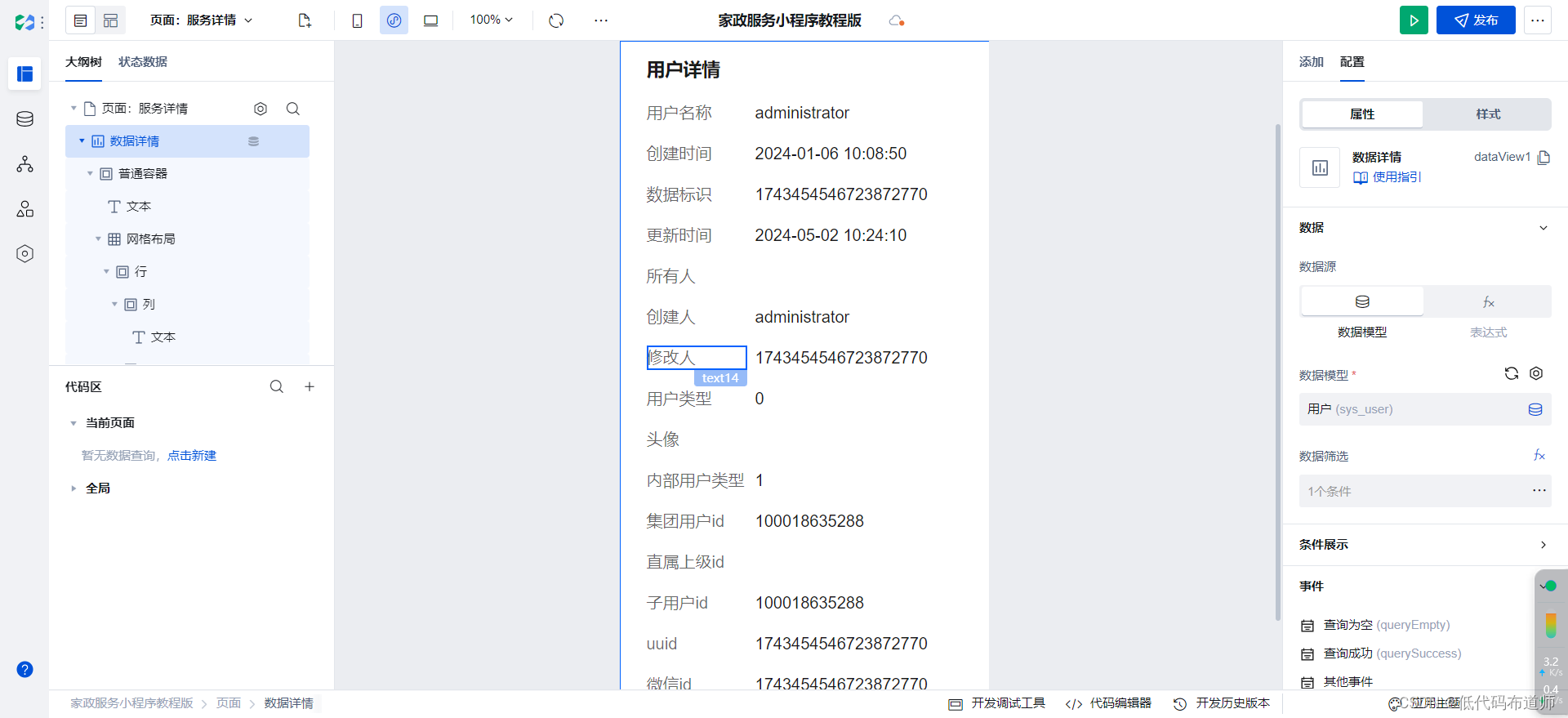The width and height of the screenshot is (1568, 718).
Task: Open the top-right more menu
Action: [x=1538, y=20]
